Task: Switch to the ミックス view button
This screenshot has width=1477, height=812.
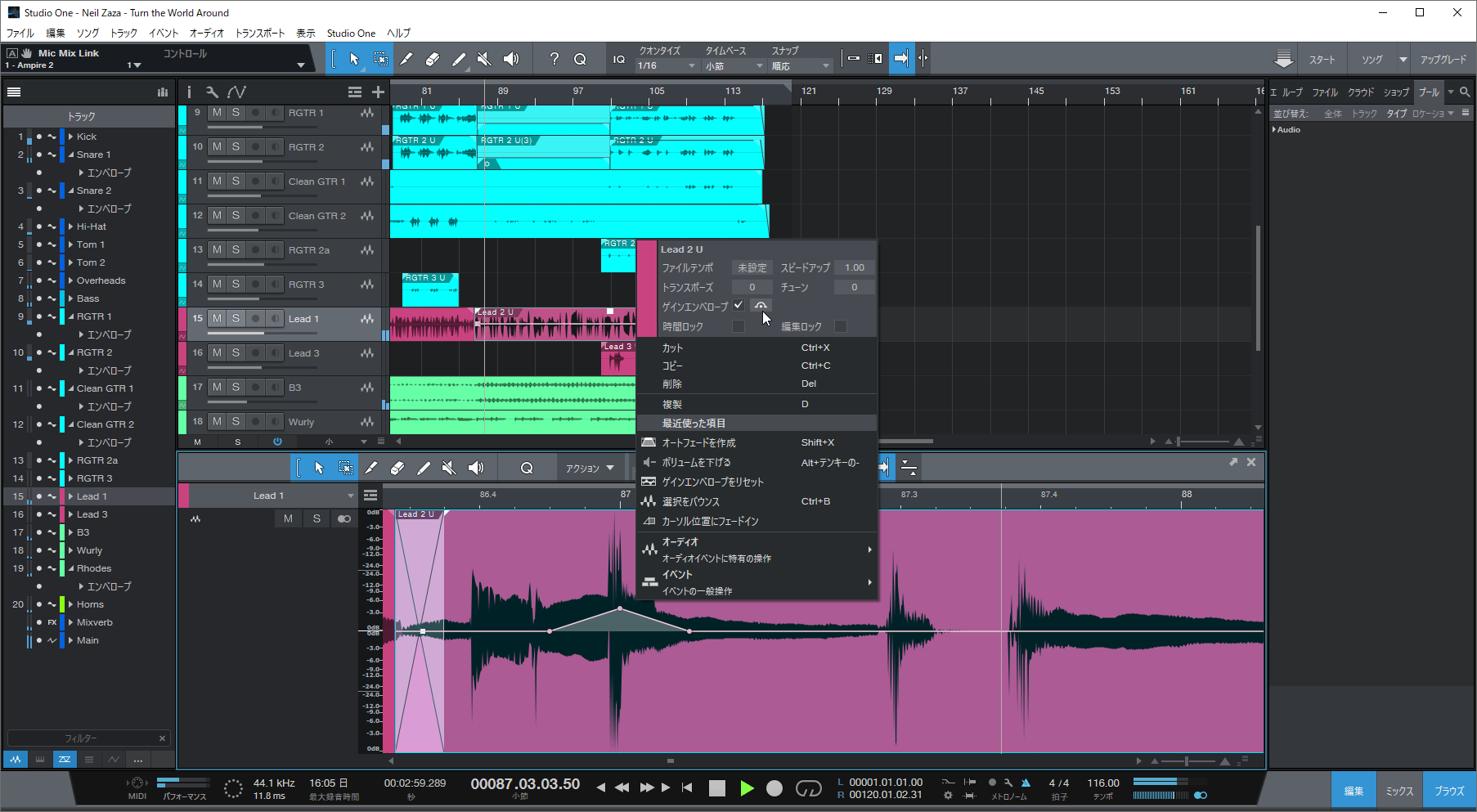Action: tap(1399, 791)
